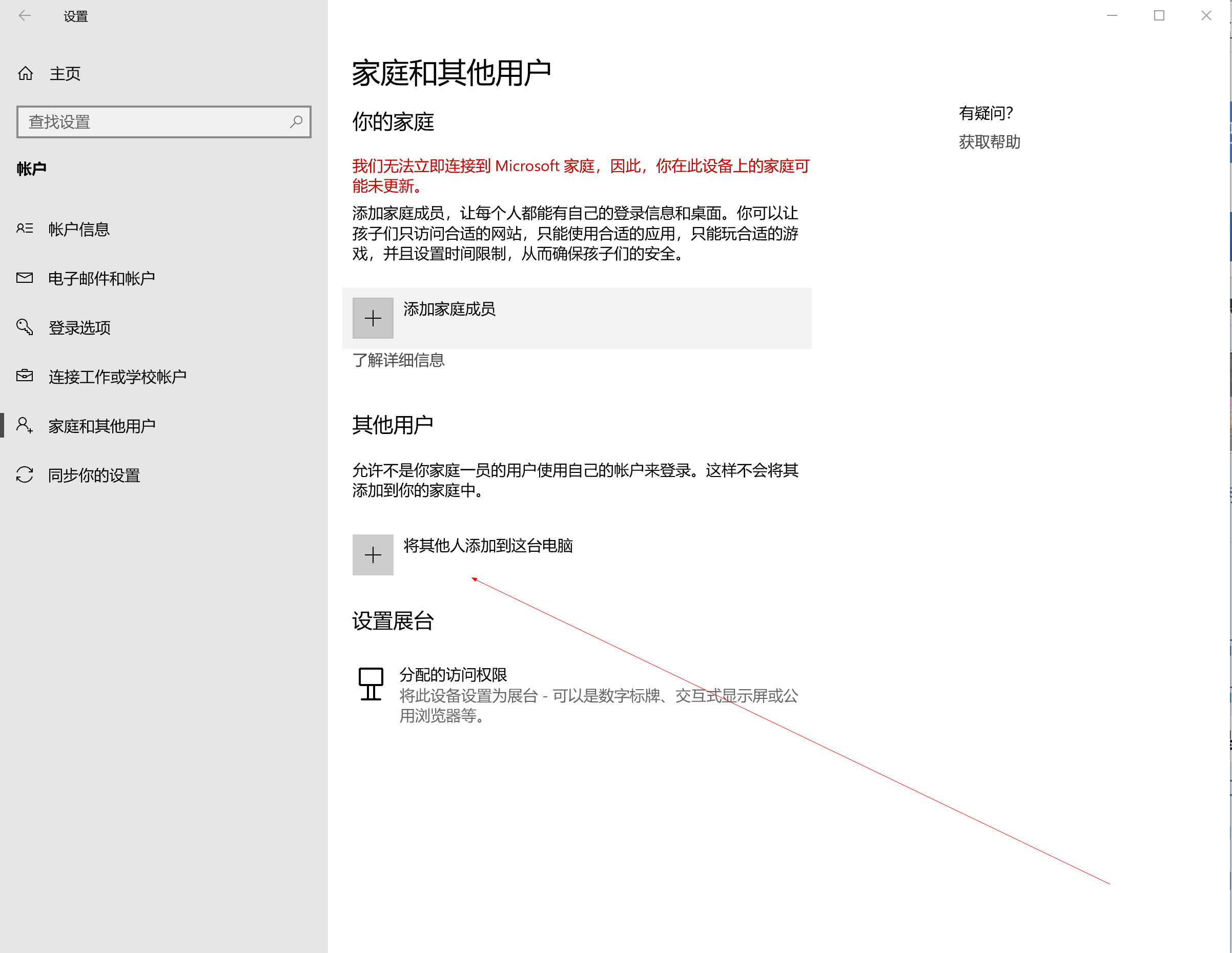Viewport: 1232px width, 953px height.
Task: Maximize the settings window
Action: pyautogui.click(x=1159, y=16)
